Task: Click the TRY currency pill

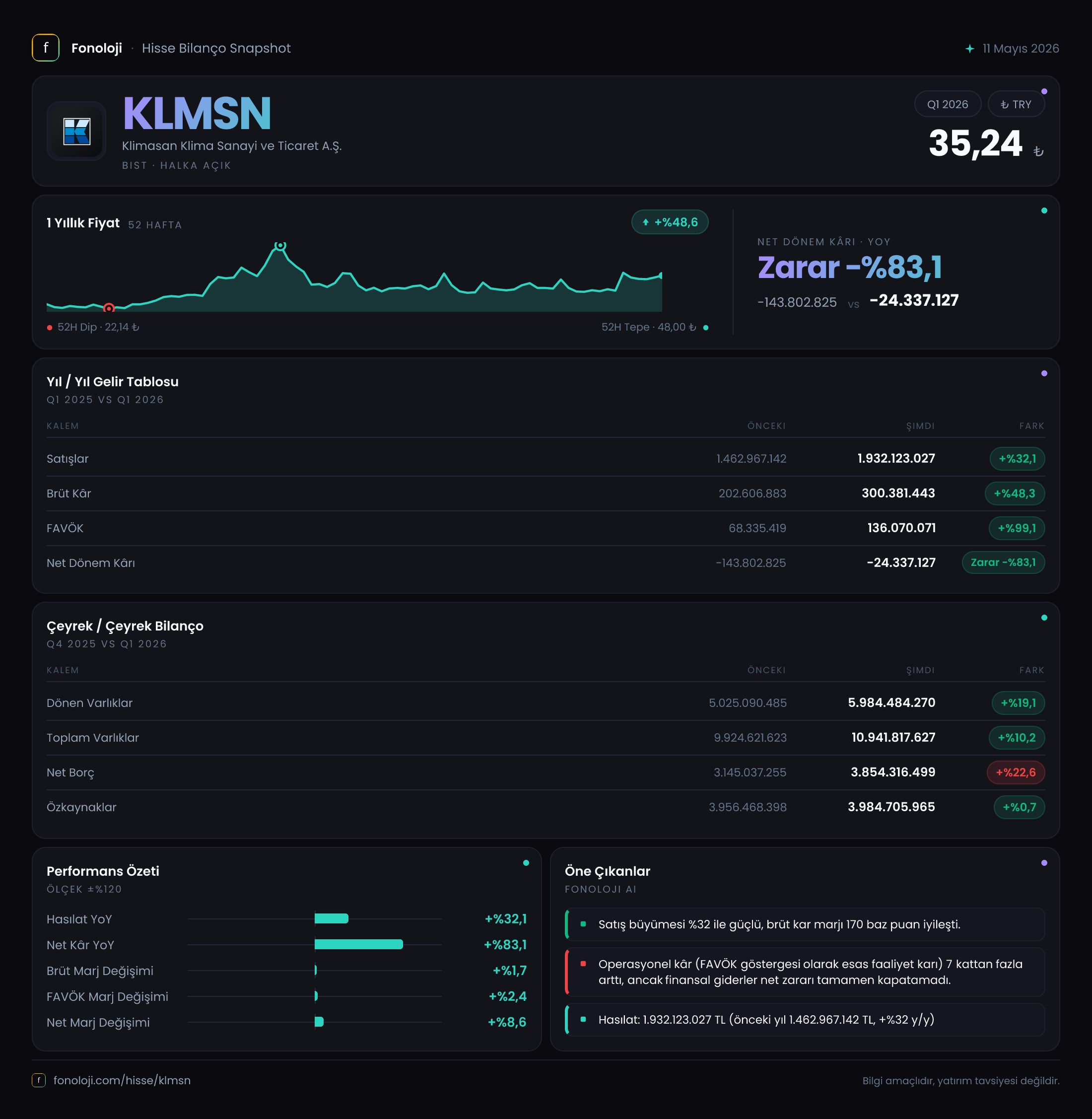Action: 1016,104
